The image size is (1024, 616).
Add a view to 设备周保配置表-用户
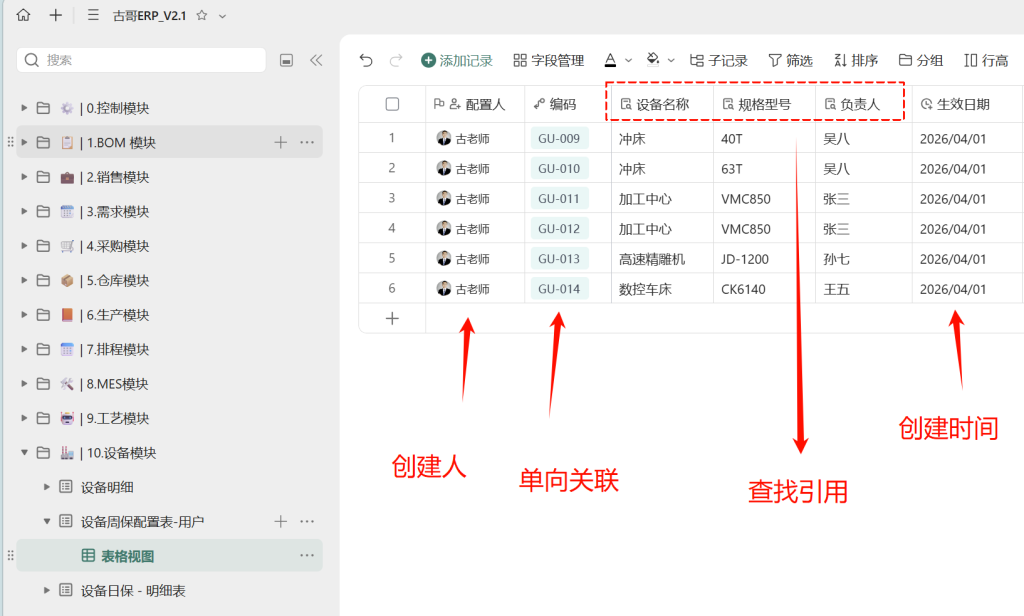pos(281,521)
